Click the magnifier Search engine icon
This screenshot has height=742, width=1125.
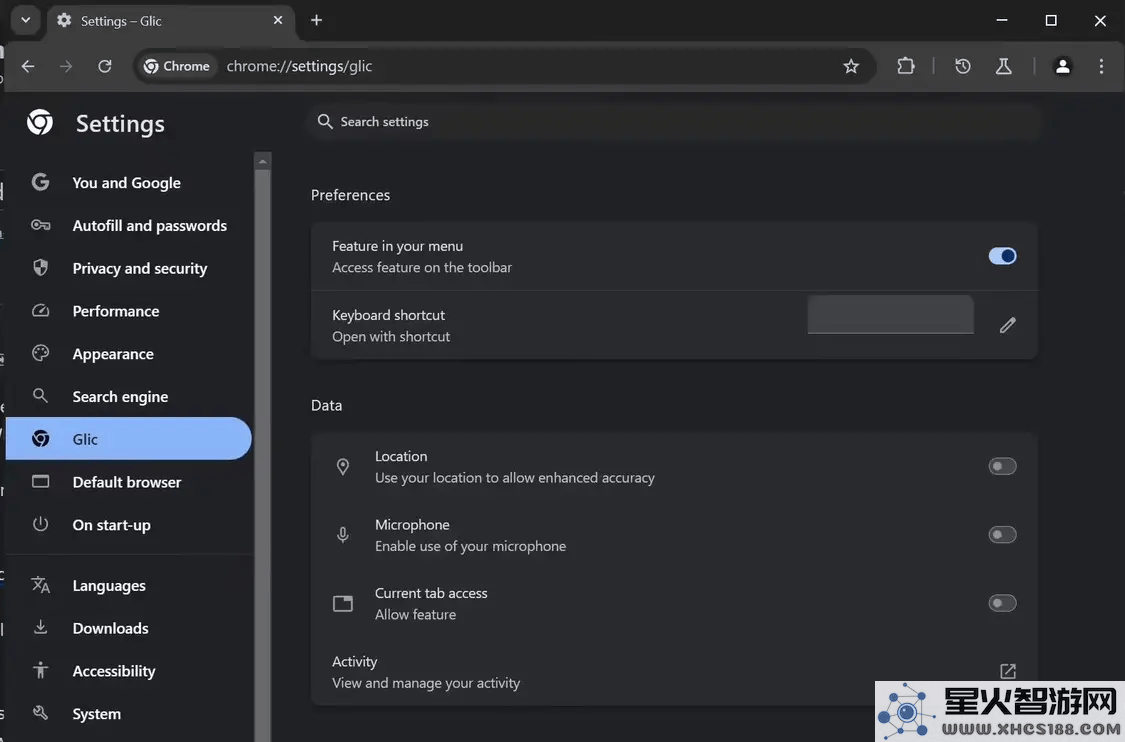pos(41,395)
